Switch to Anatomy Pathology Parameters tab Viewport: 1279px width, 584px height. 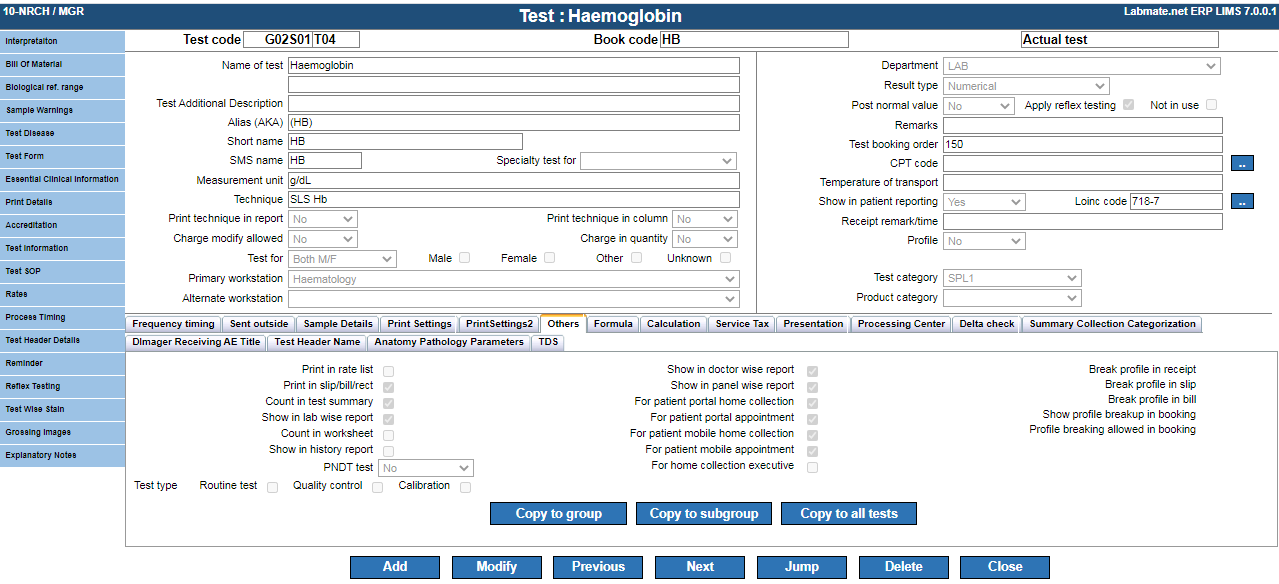point(449,342)
